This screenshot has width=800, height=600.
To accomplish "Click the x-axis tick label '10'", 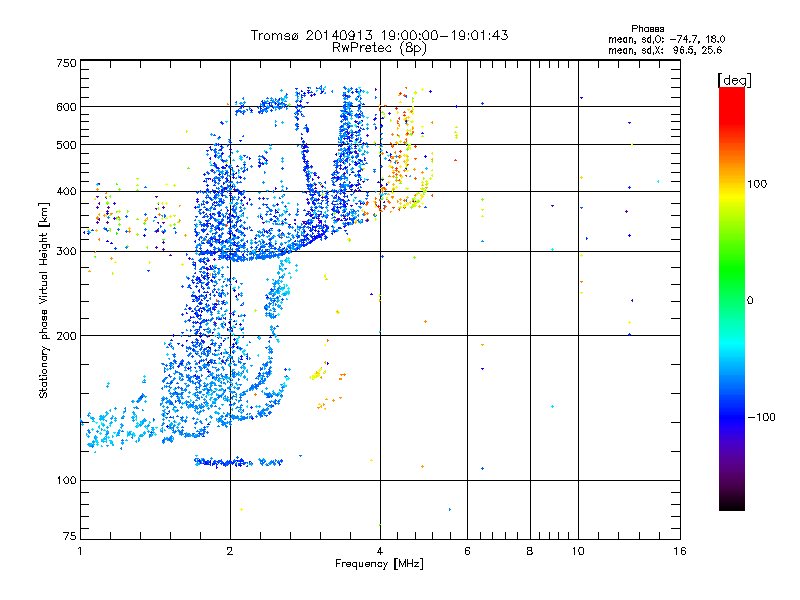I will [x=578, y=551].
